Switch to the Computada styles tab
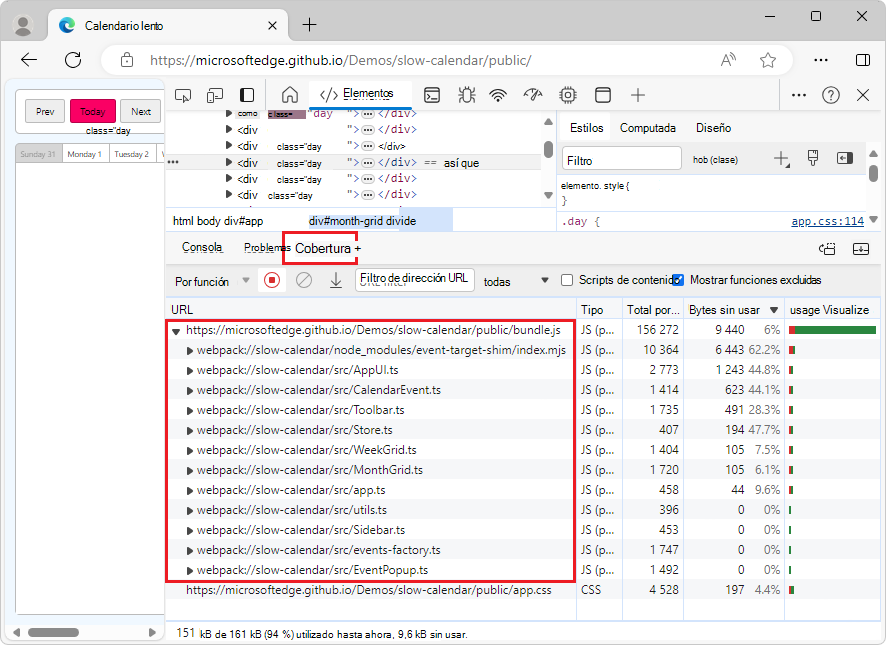The image size is (886, 645). click(x=647, y=128)
